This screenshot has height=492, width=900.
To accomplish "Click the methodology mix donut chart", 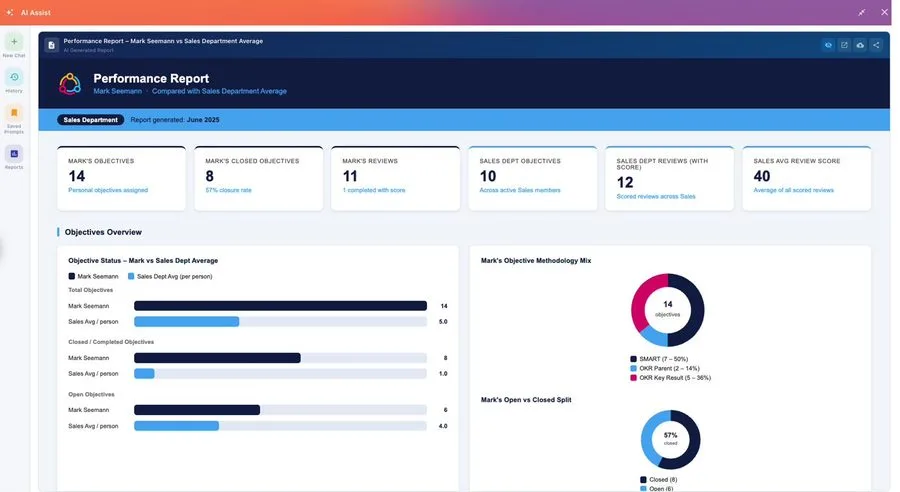I will [668, 310].
